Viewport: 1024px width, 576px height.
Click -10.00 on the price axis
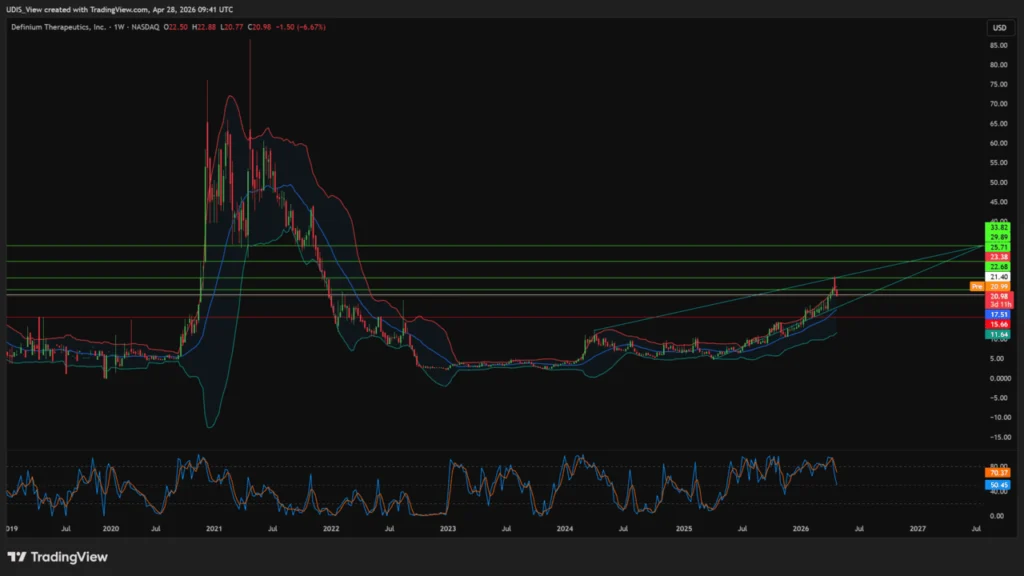998,417
